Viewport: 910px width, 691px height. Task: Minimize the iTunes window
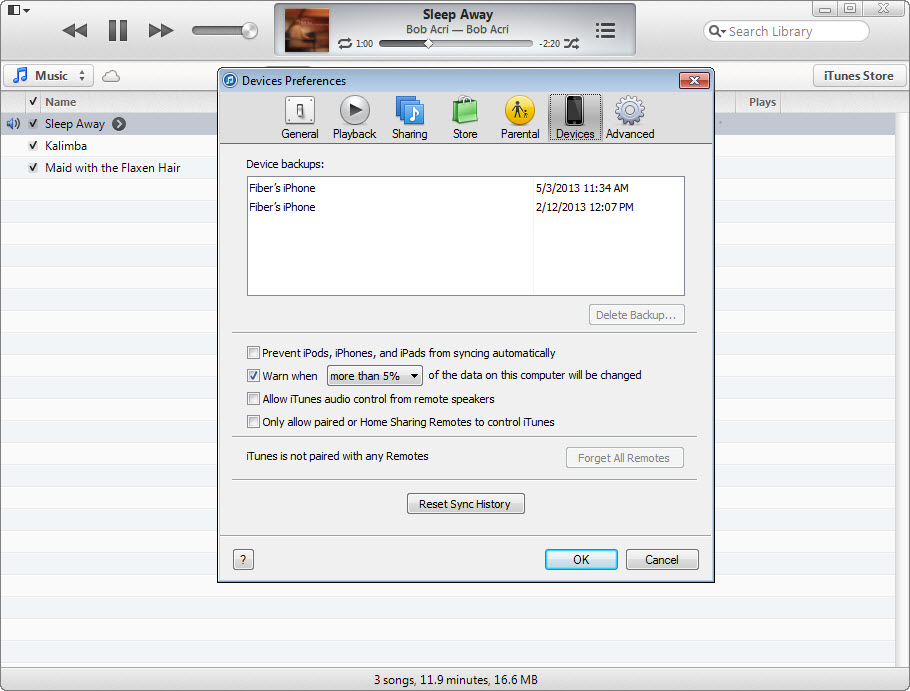click(x=825, y=9)
